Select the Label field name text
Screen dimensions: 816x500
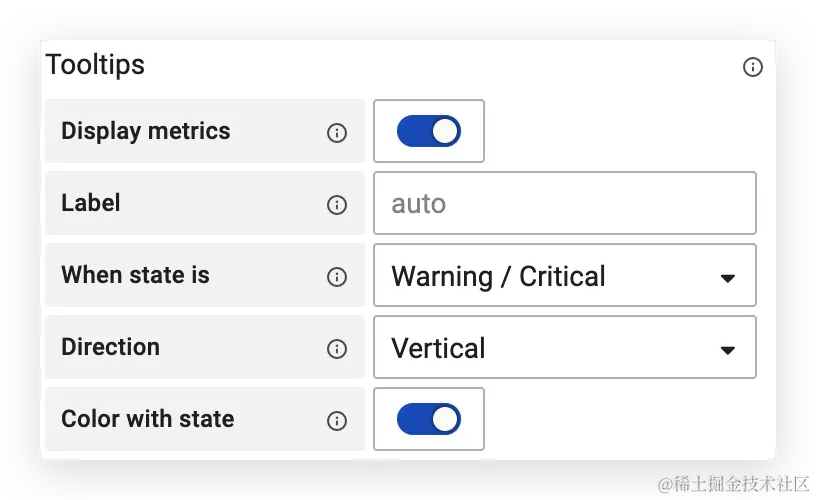[x=91, y=202]
